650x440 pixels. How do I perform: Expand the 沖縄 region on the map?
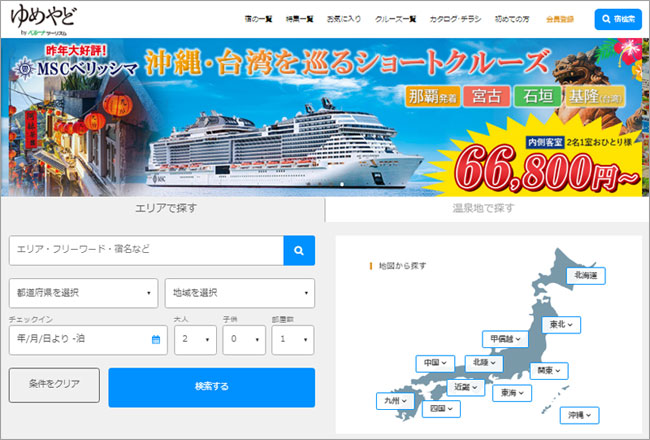(580, 415)
